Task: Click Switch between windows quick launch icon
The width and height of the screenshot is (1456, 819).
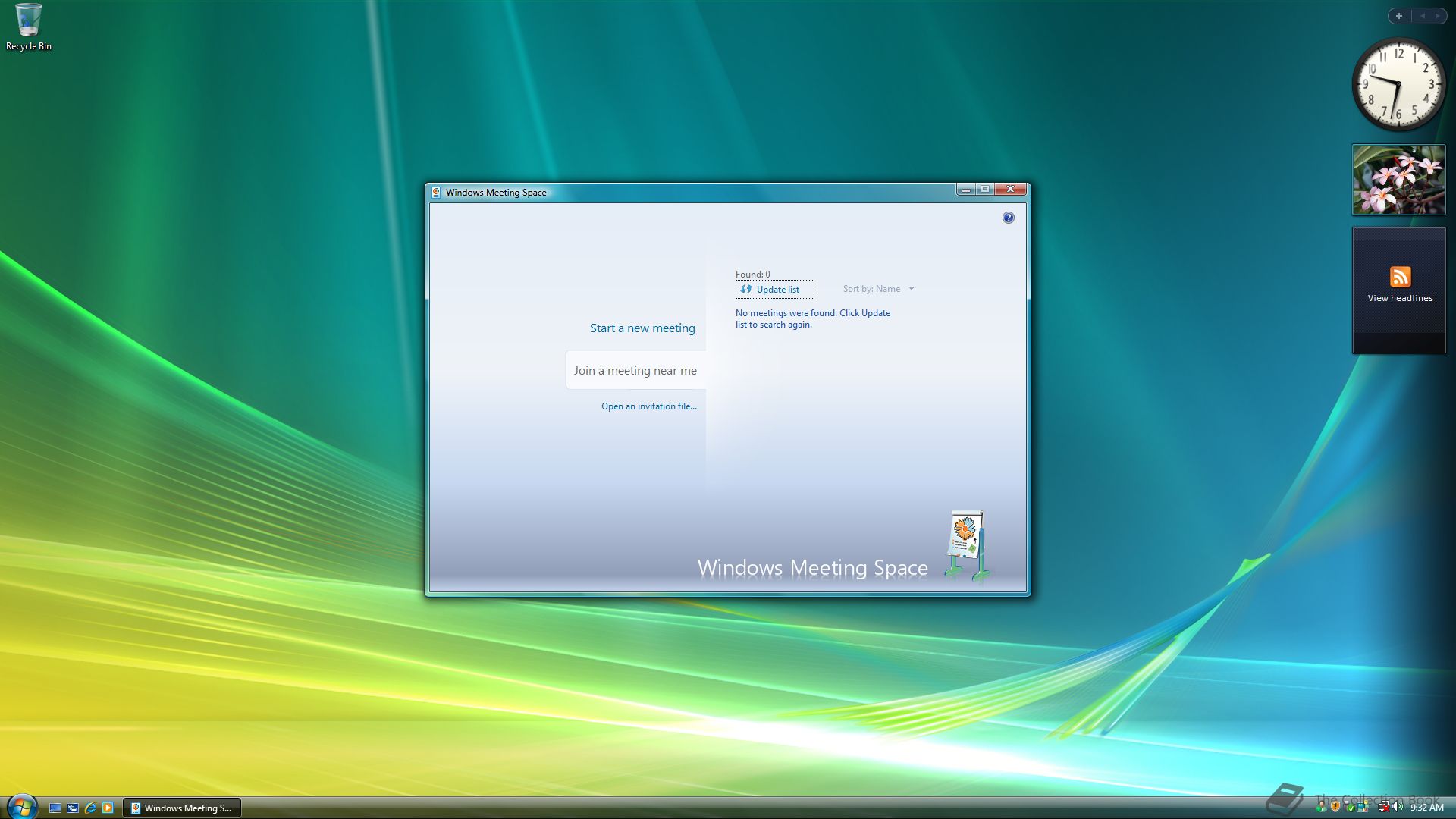Action: tap(73, 808)
